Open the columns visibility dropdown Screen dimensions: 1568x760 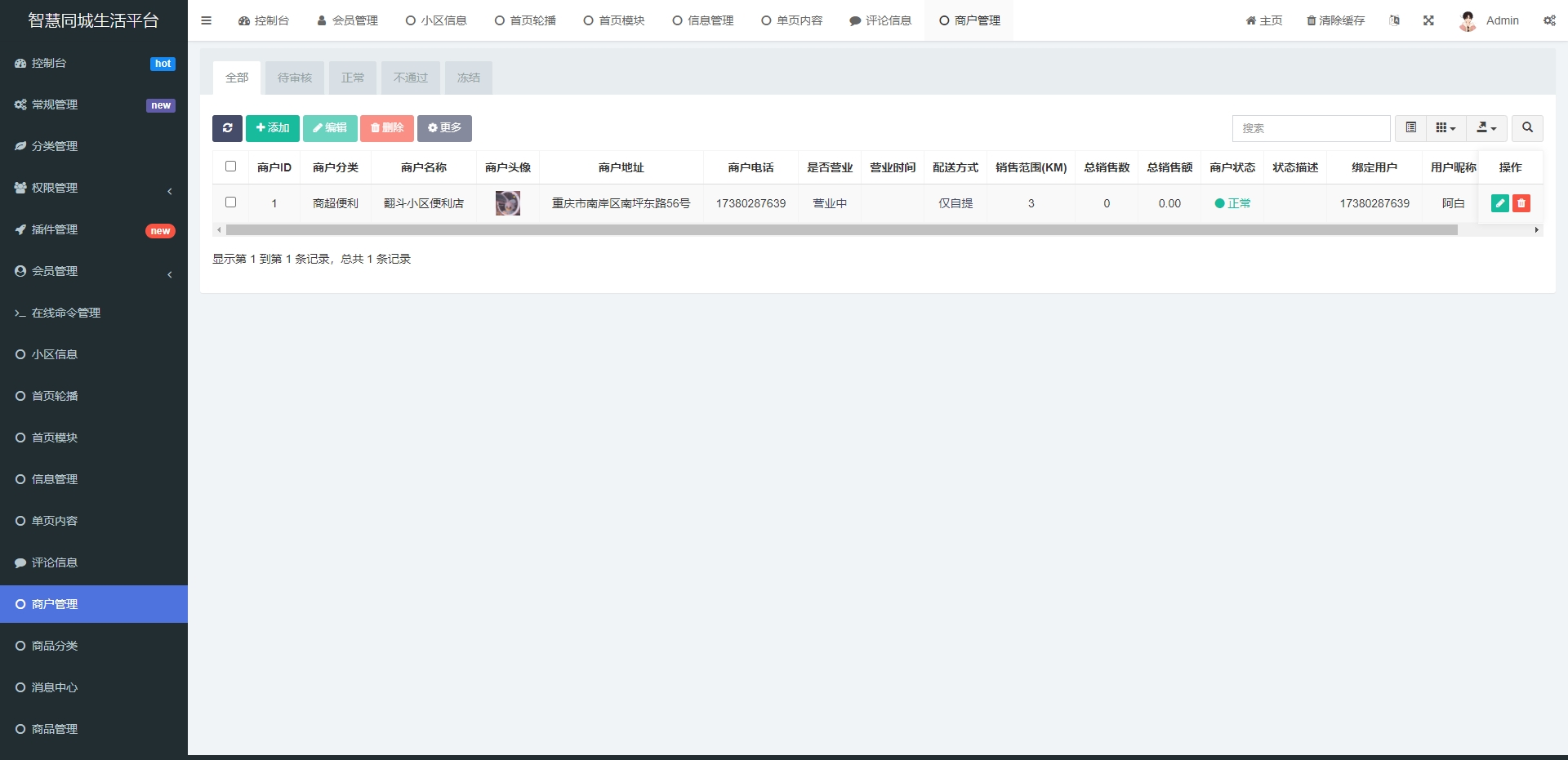point(1445,128)
